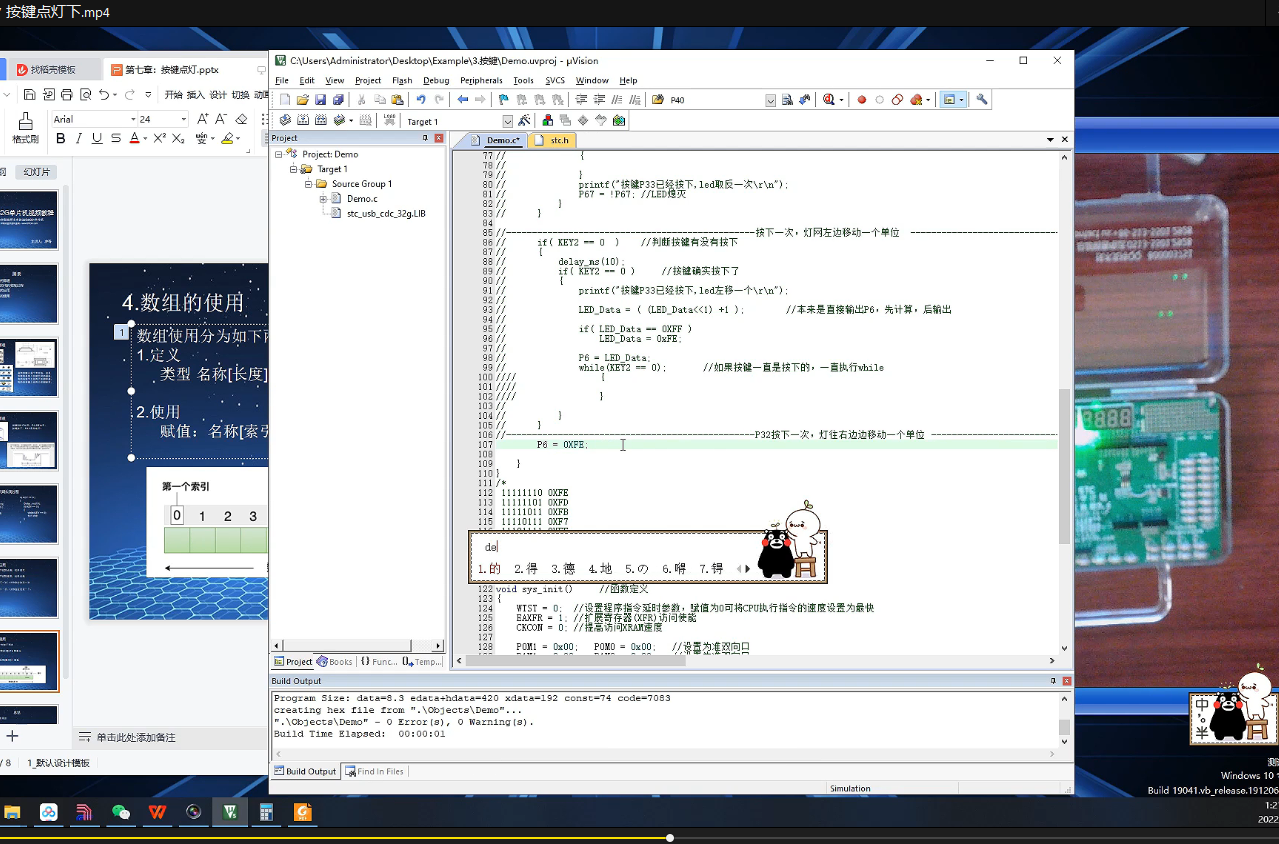The width and height of the screenshot is (1279, 844).
Task: Open the Arial font name dropdown
Action: tap(132, 119)
